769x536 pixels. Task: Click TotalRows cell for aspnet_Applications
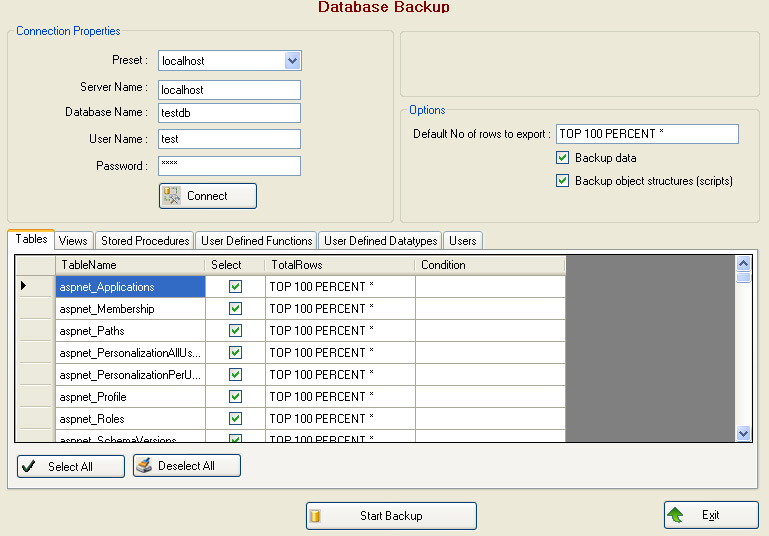click(x=340, y=286)
